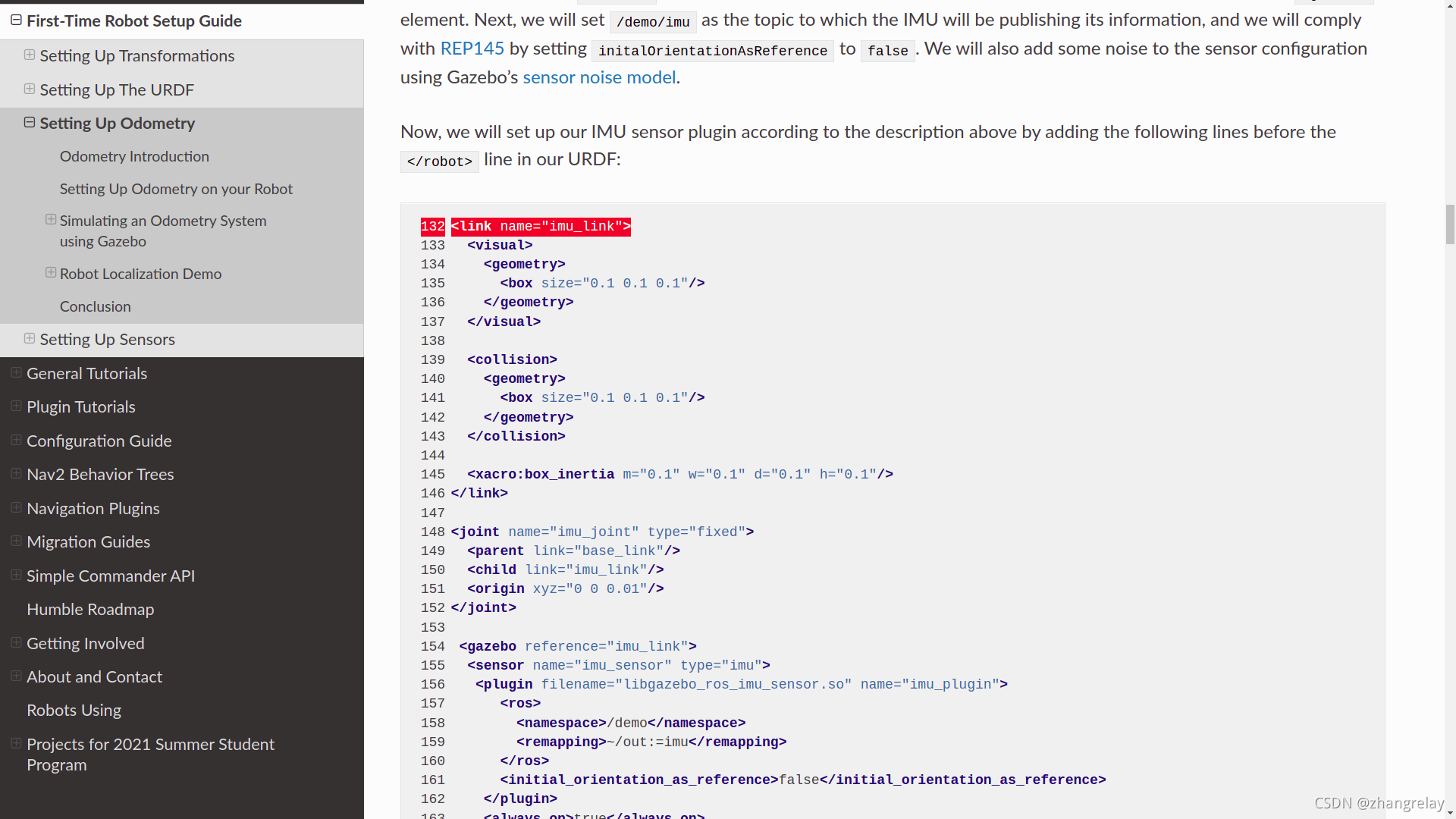The height and width of the screenshot is (819, 1456).
Task: Expand the General Tutorials plus icon
Action: (16, 372)
